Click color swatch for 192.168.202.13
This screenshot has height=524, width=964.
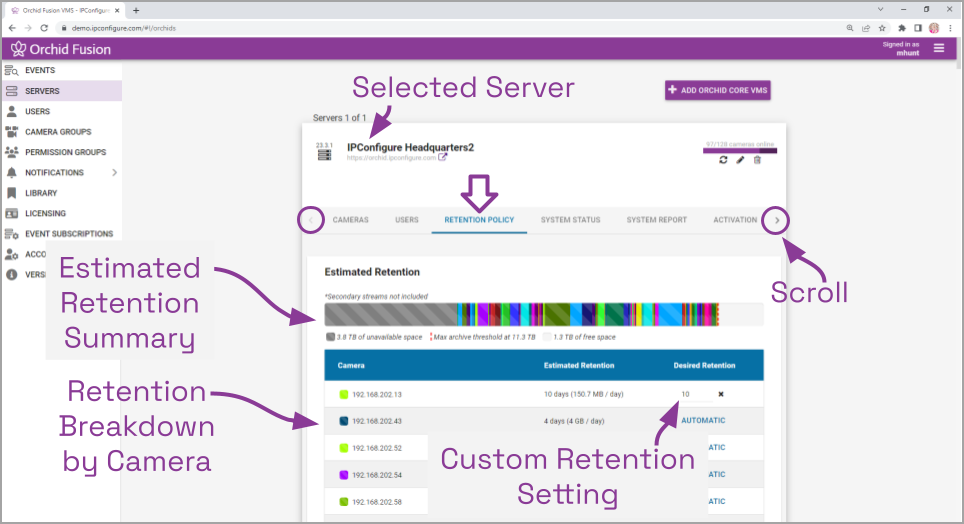click(344, 394)
